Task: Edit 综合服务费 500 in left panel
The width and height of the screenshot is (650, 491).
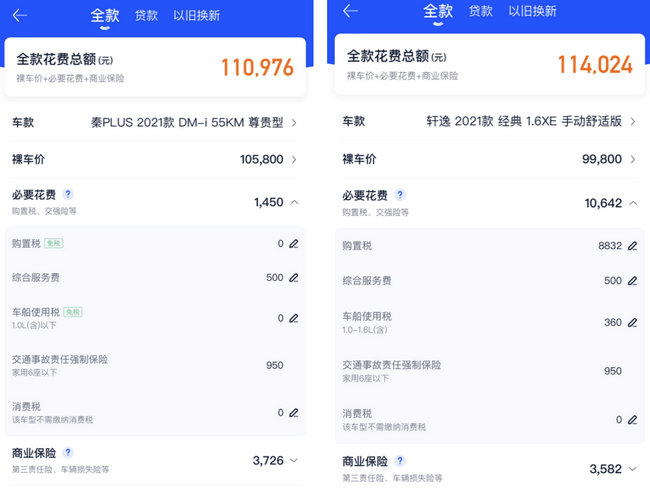Action: (293, 278)
